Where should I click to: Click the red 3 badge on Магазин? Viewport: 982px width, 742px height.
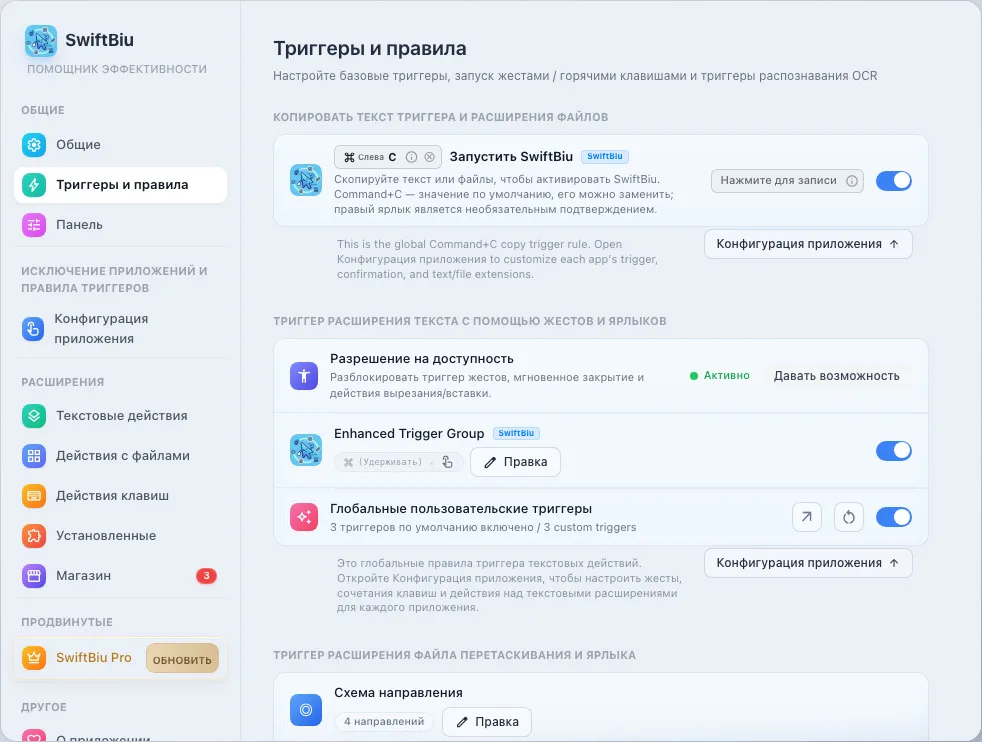(207, 576)
